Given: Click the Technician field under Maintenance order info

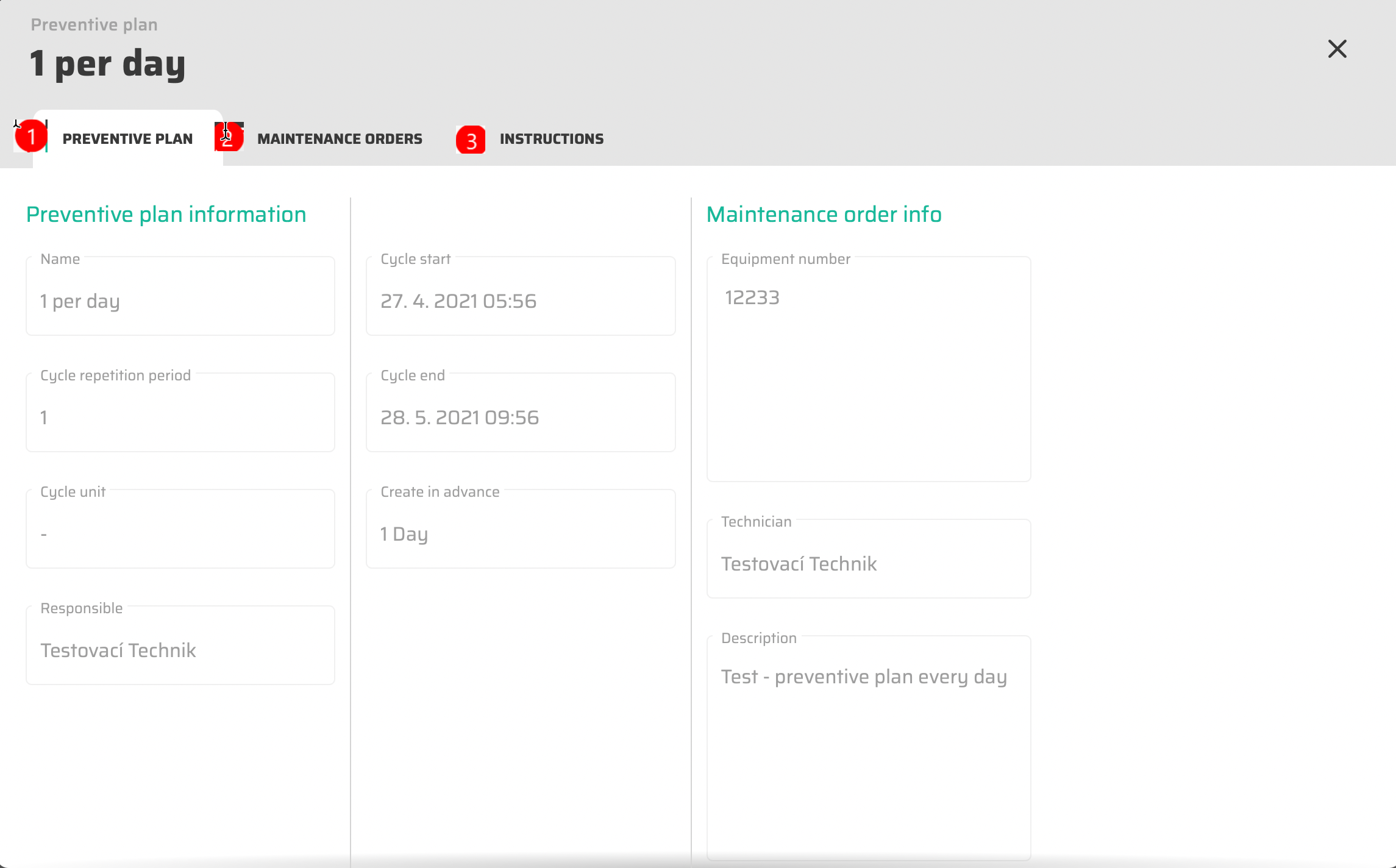Looking at the screenshot, I should (868, 563).
